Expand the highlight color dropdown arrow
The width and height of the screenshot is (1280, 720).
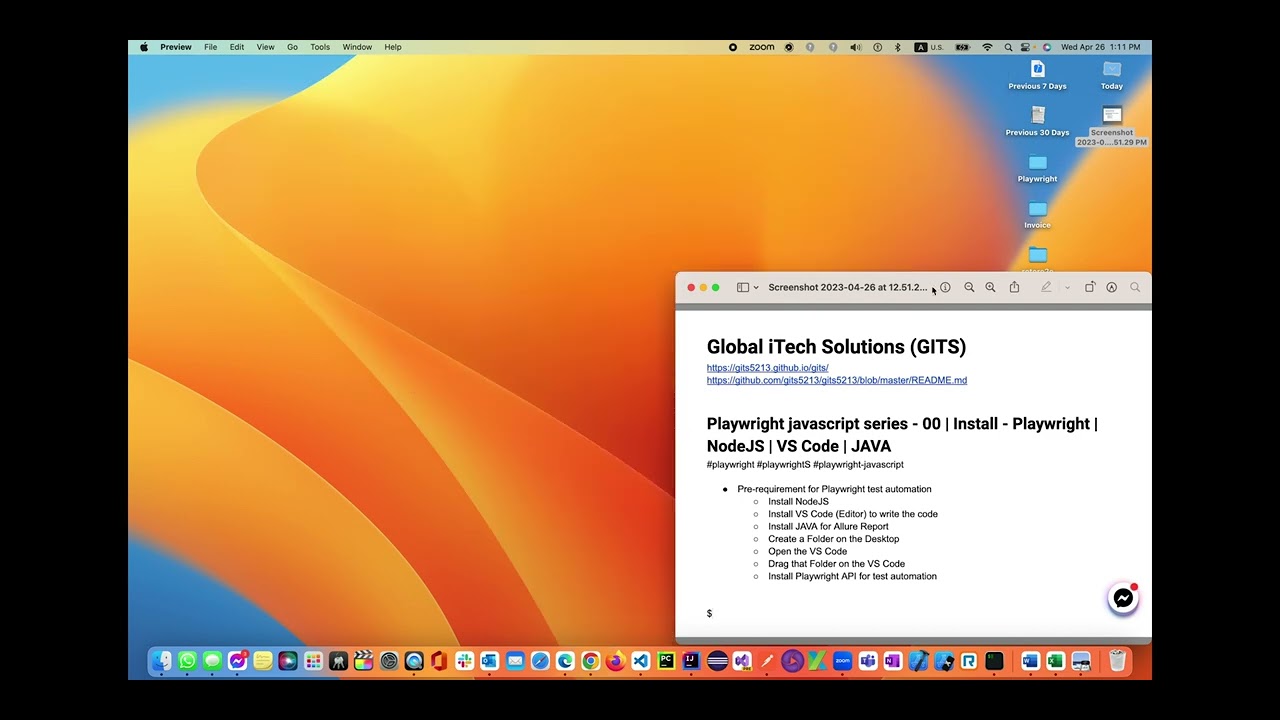click(1067, 287)
